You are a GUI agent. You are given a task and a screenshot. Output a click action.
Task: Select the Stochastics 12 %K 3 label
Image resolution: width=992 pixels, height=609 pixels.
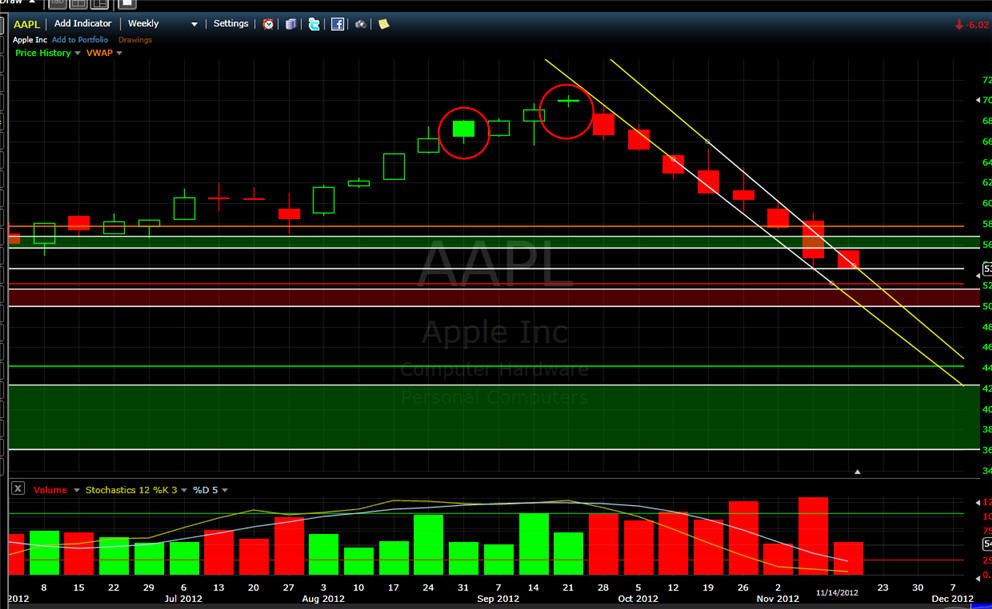coord(132,490)
